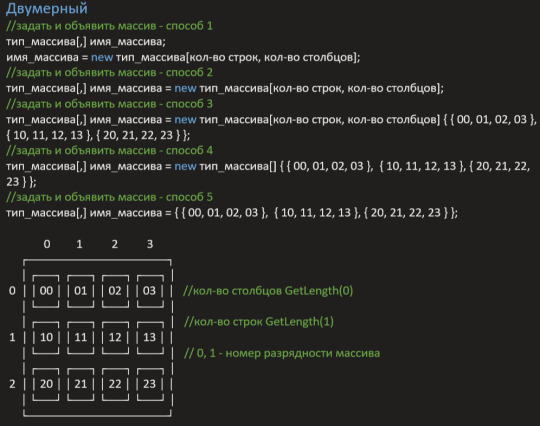Click row label "1" left of grid
540x426 pixels.
(12, 337)
